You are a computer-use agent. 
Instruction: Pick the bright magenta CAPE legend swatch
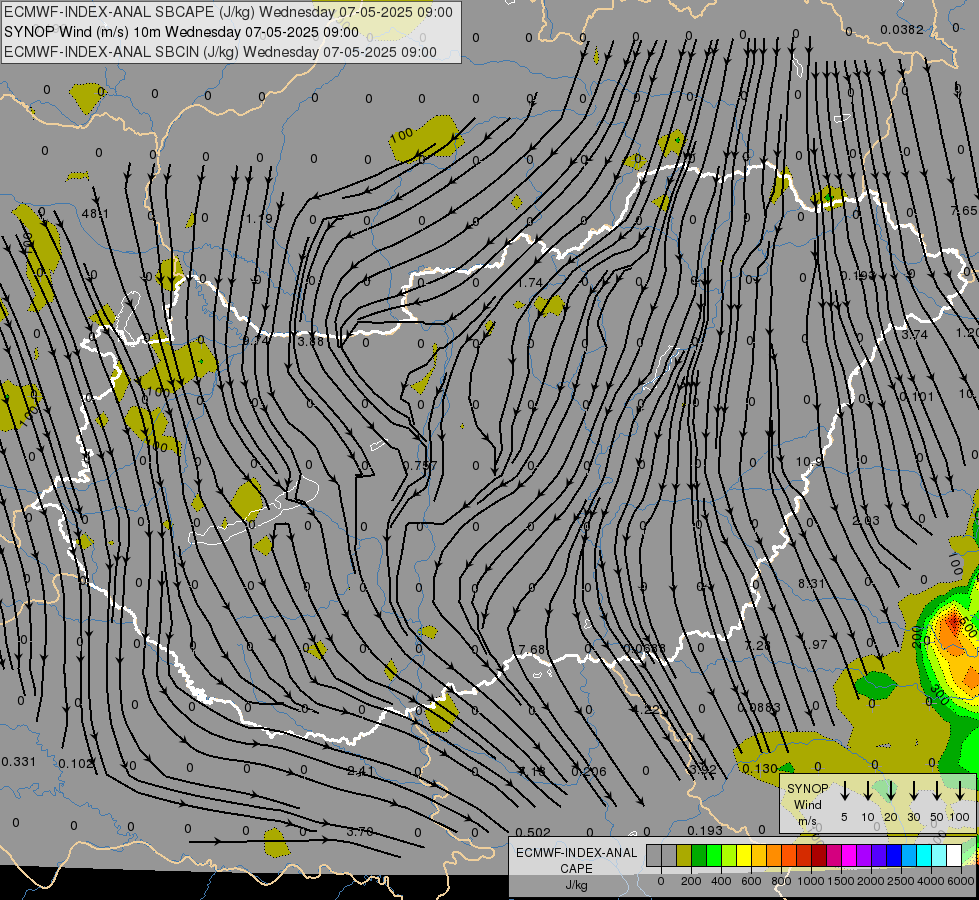[x=850, y=856]
